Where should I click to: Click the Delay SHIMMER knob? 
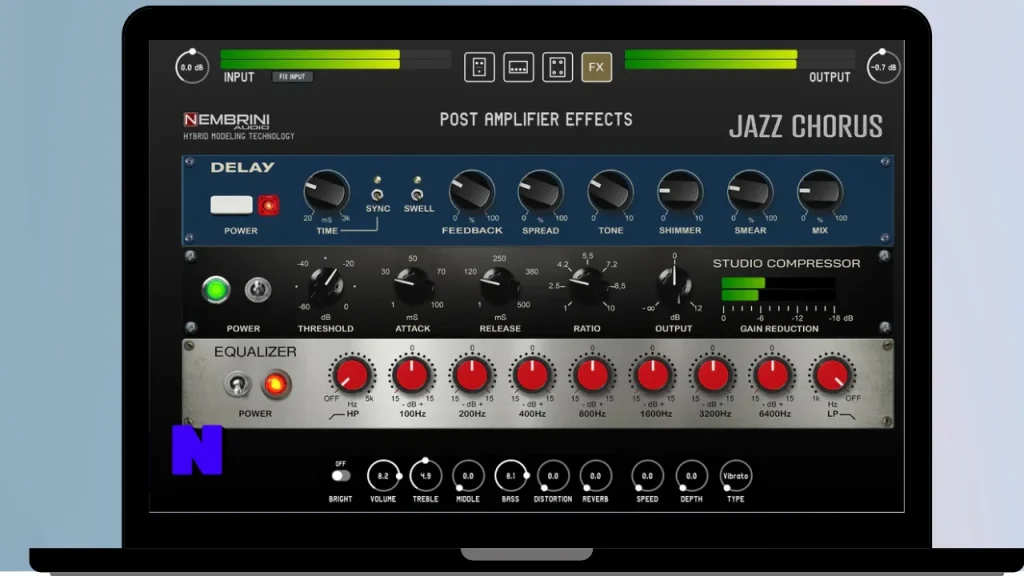coord(680,192)
